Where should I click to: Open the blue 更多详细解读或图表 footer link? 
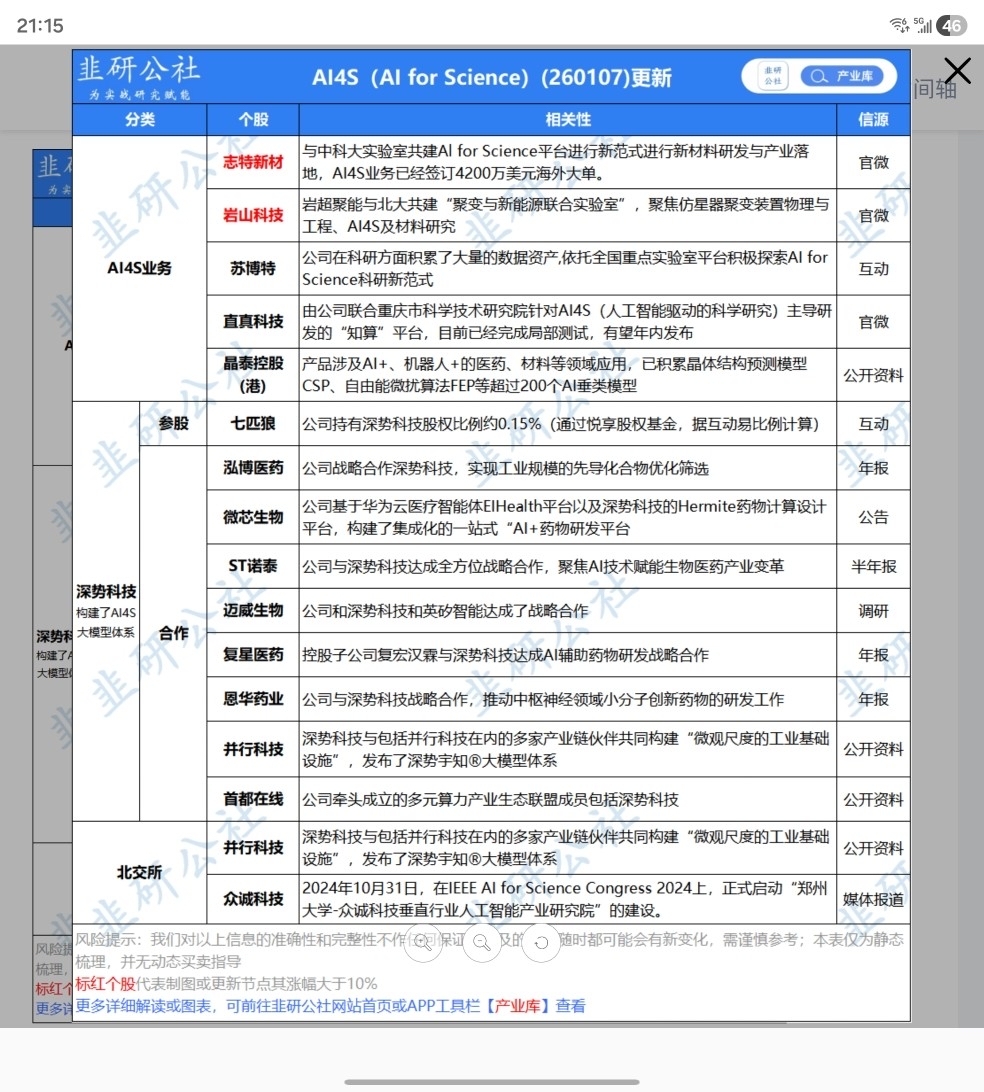coord(330,1006)
